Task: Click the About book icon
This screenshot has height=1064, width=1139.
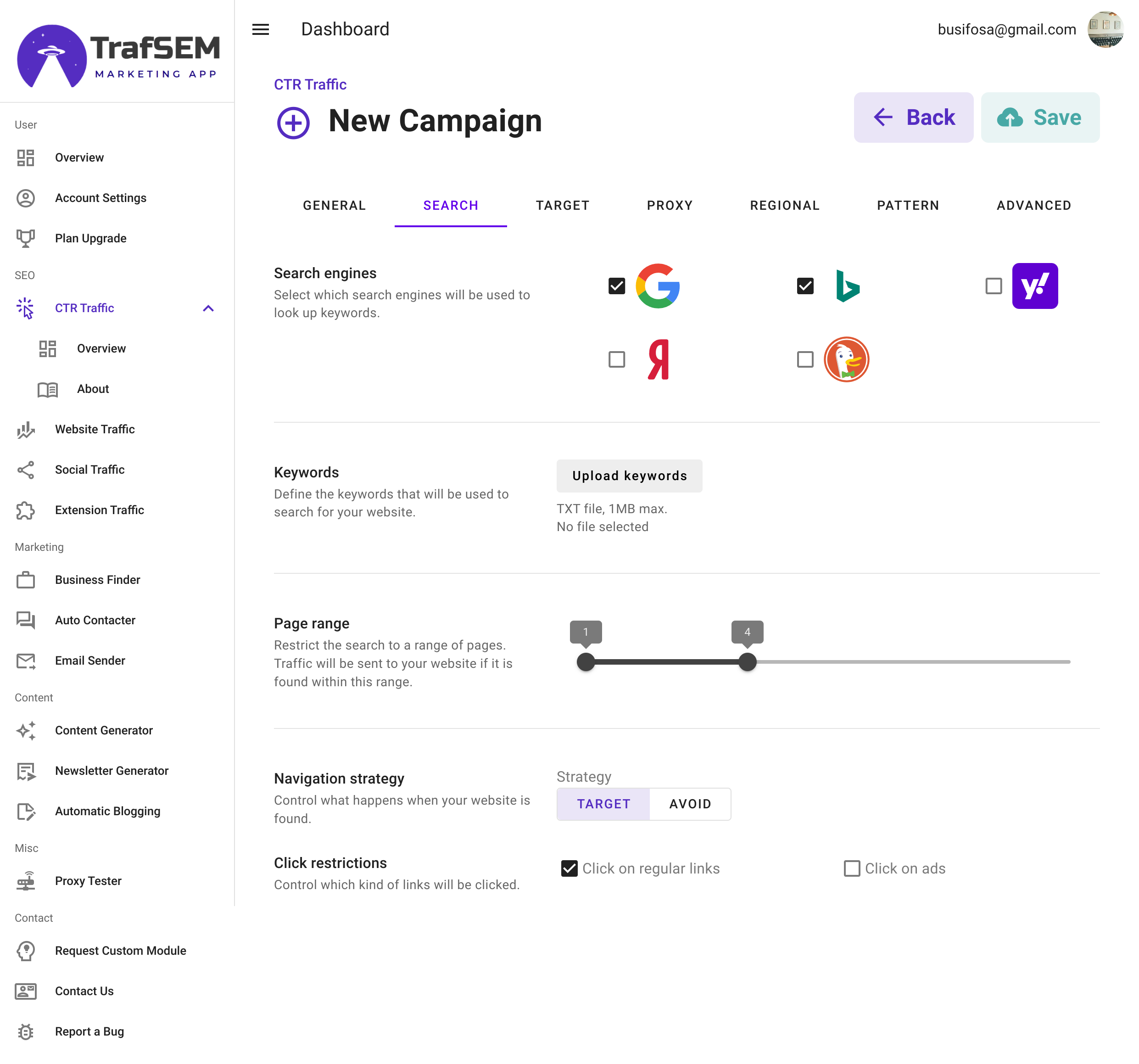Action: (48, 389)
